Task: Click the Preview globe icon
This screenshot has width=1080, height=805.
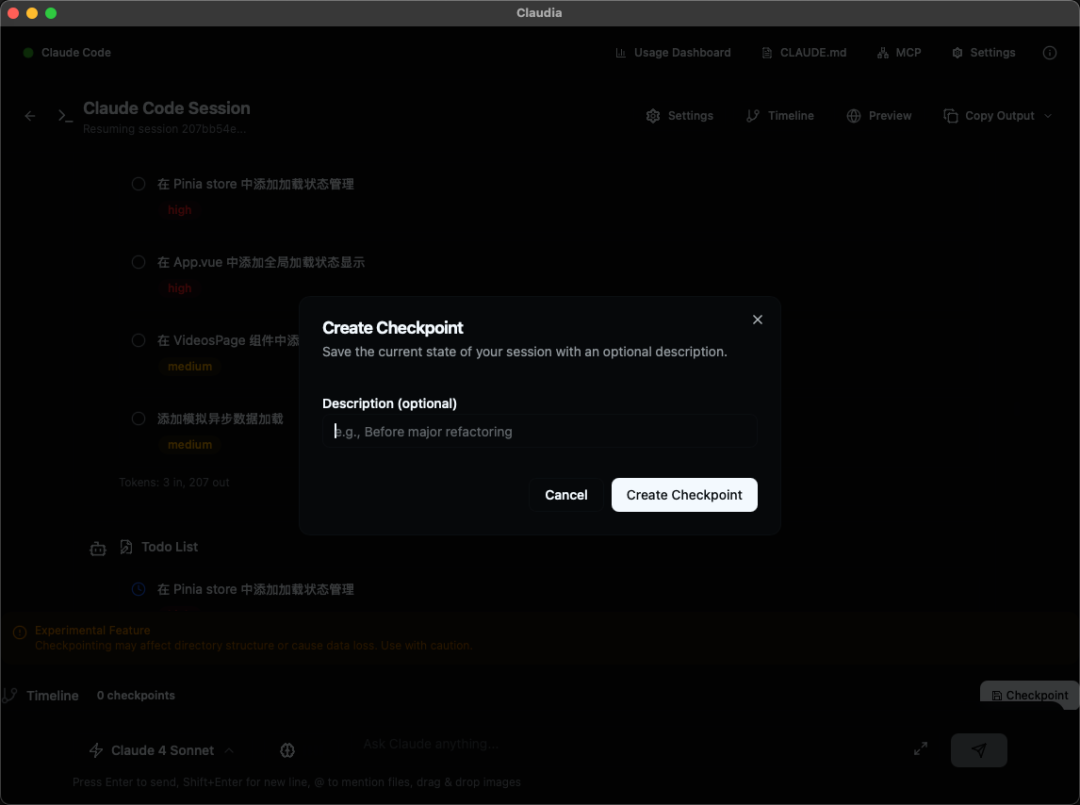Action: (853, 116)
